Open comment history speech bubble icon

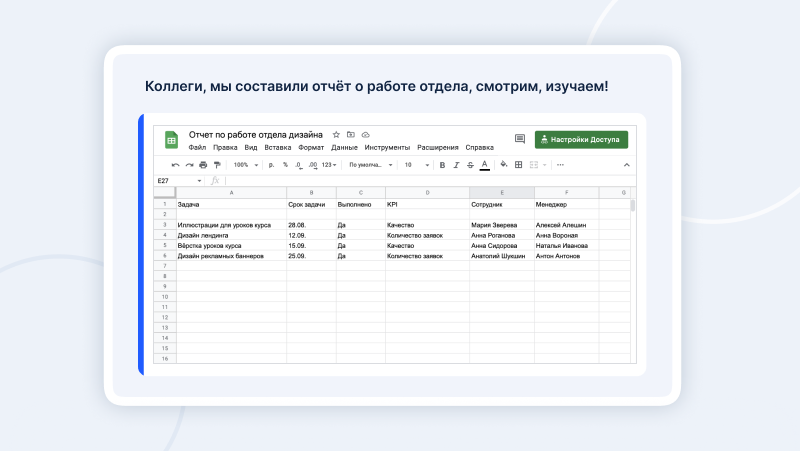point(519,140)
